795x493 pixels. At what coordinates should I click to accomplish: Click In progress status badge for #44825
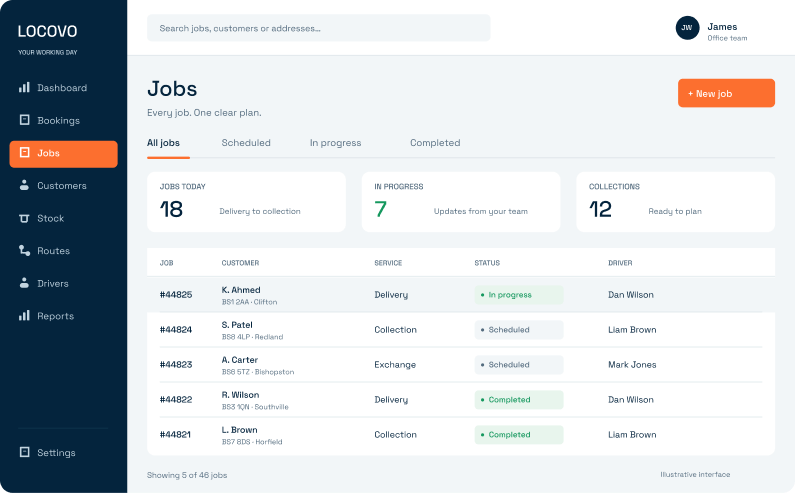point(519,295)
